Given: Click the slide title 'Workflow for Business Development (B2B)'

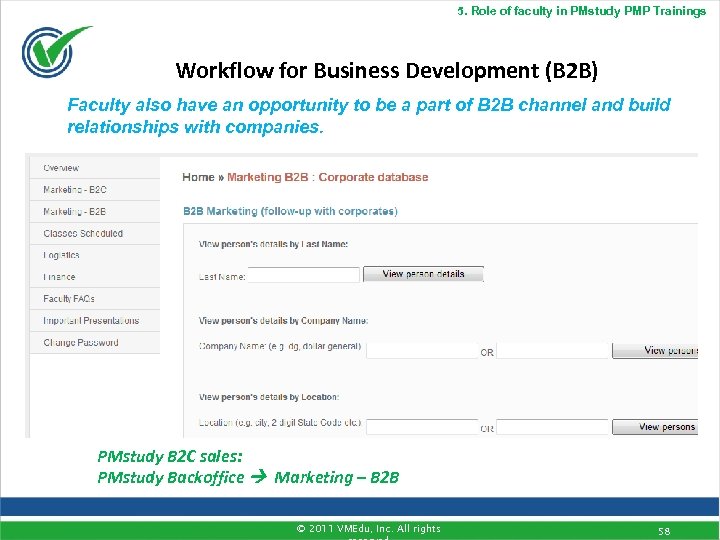Looking at the screenshot, I should [387, 70].
